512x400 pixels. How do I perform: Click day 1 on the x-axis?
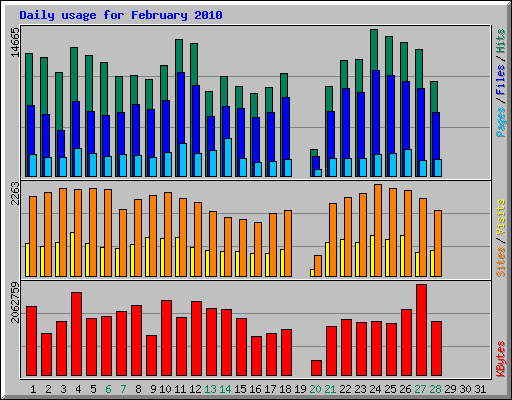pos(33,389)
